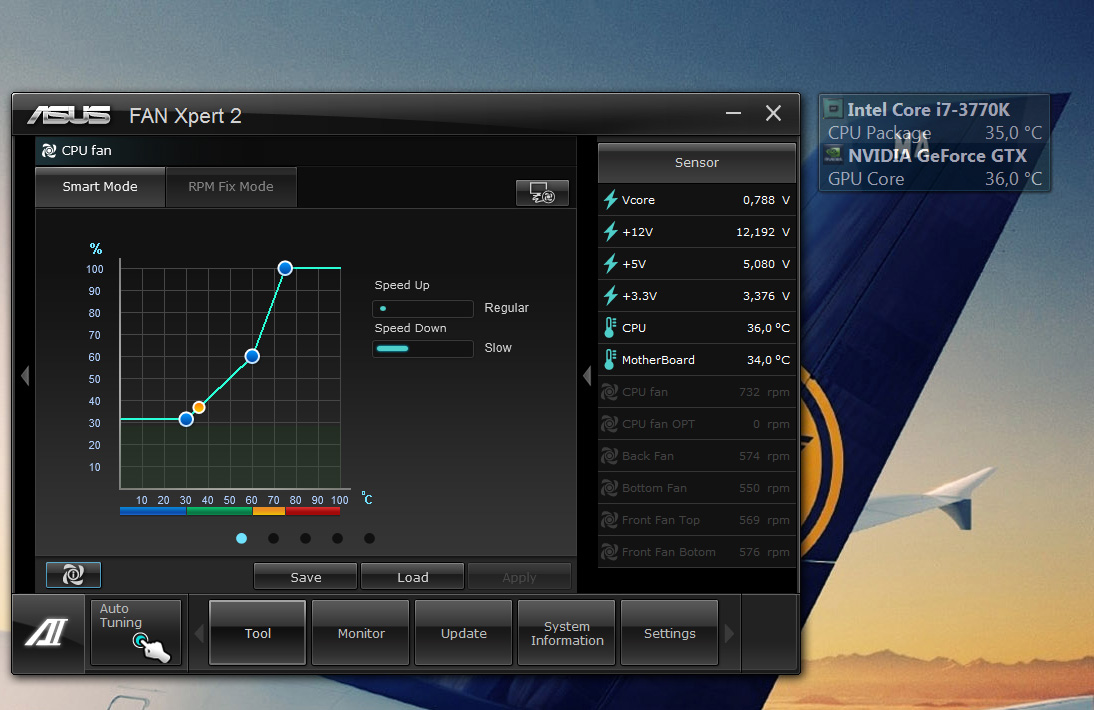This screenshot has height=710, width=1094.
Task: Click the CPU thermometer icon
Action: tap(610, 328)
